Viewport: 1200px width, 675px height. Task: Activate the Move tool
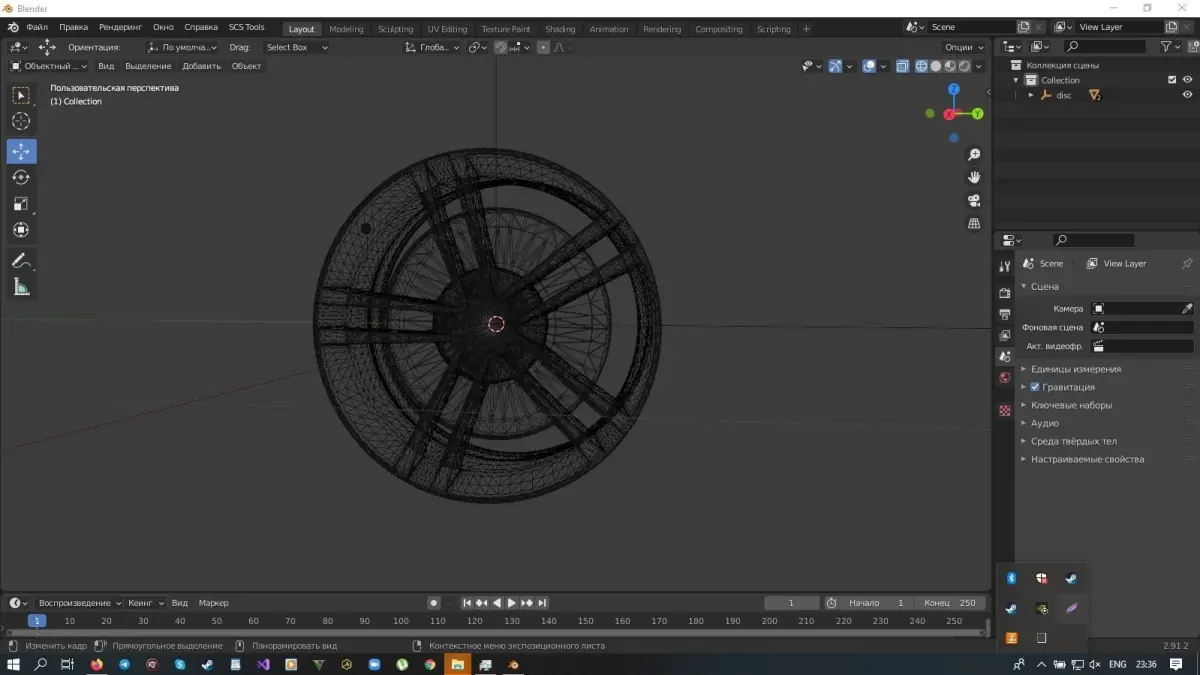(x=21, y=151)
